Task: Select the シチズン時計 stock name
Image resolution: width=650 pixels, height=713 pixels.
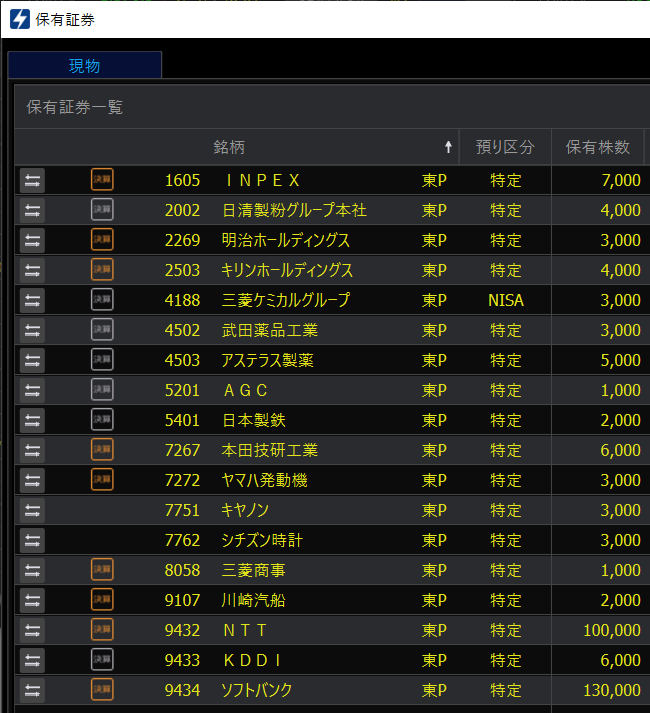Action: pyautogui.click(x=262, y=541)
